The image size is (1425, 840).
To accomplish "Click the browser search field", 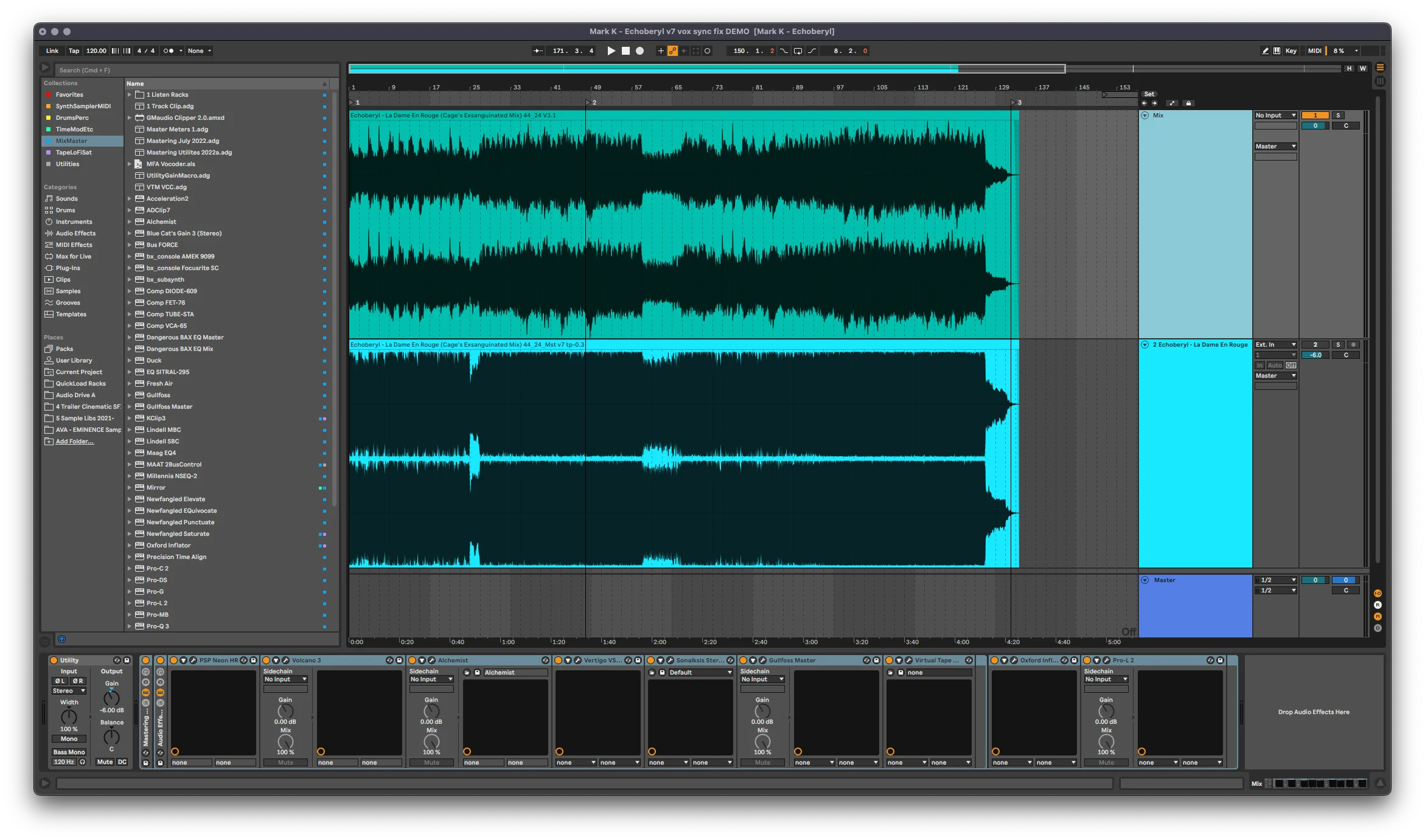I will pyautogui.click(x=196, y=70).
